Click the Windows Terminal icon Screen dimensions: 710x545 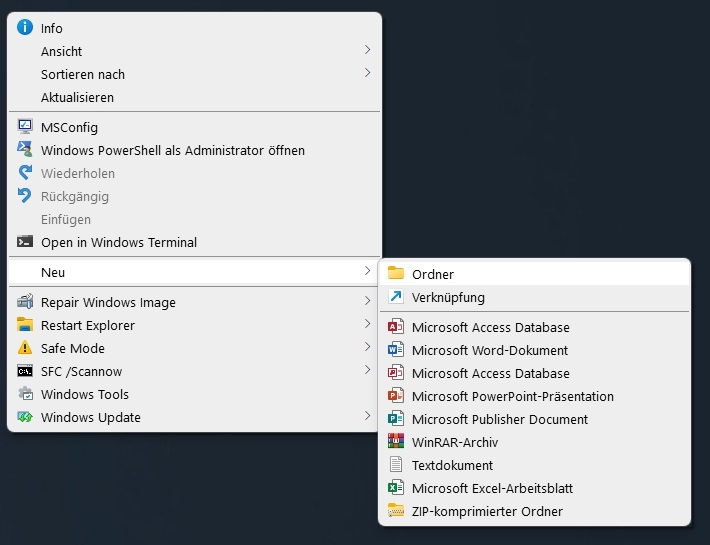(25, 242)
